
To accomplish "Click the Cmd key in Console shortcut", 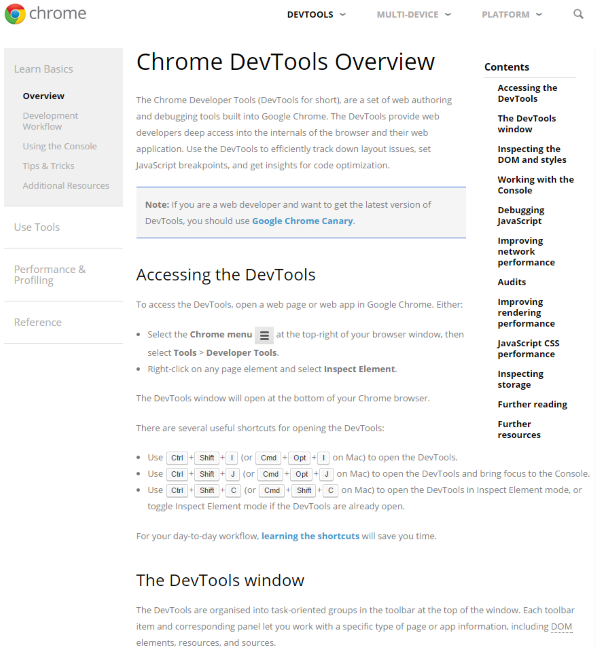I will tap(270, 474).
